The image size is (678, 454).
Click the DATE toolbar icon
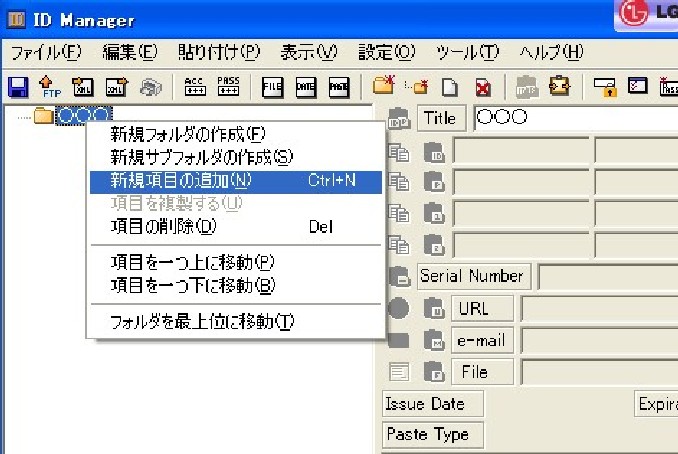(306, 87)
